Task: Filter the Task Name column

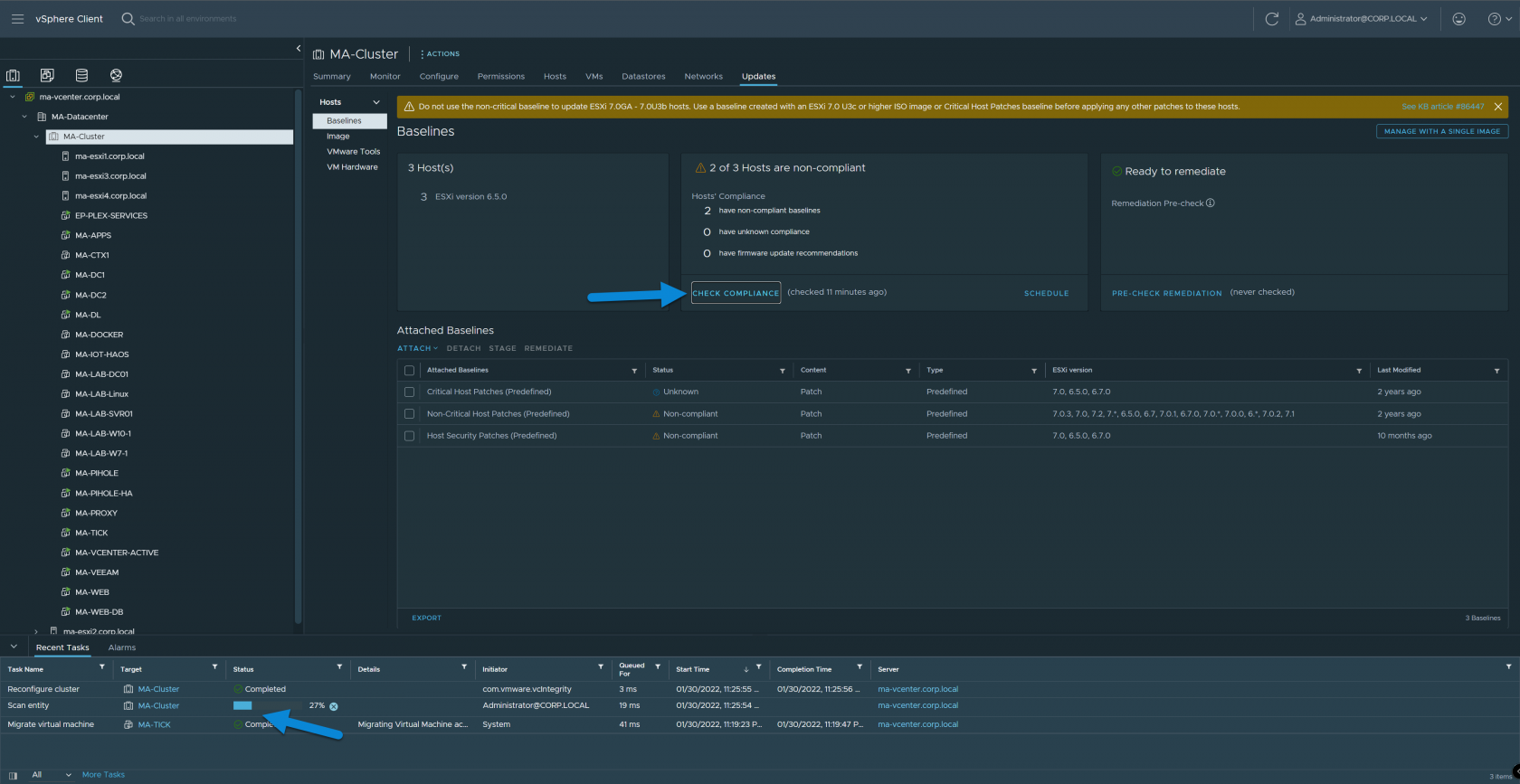Action: click(x=102, y=667)
